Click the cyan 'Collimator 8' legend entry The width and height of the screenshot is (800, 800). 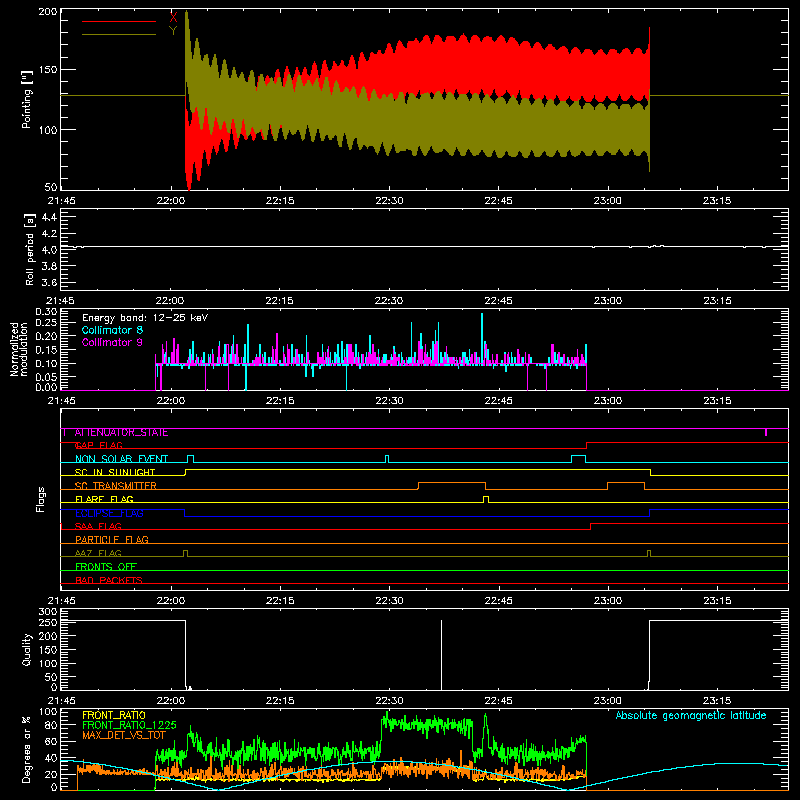[112, 330]
